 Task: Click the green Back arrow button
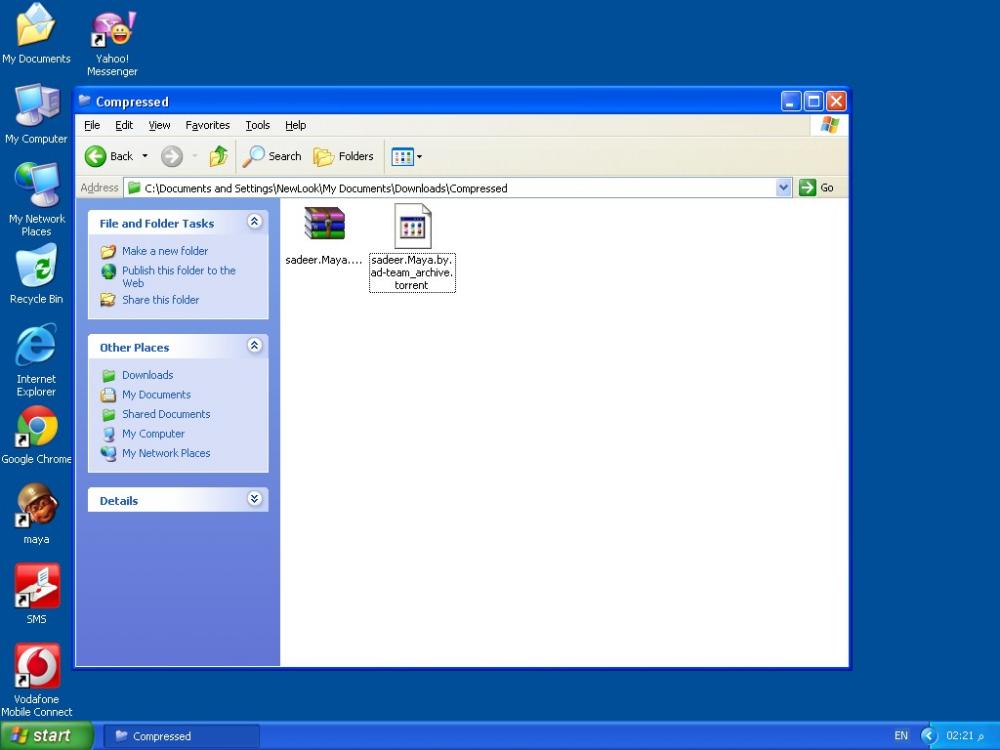point(95,156)
